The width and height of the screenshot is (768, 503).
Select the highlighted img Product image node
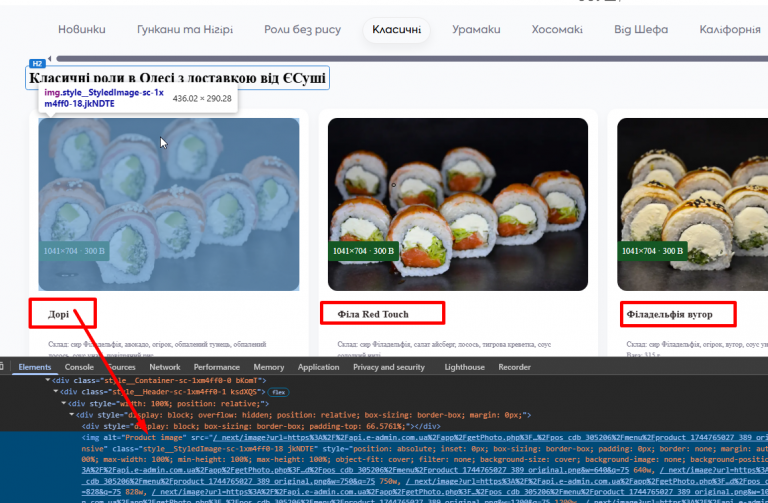click(384, 467)
